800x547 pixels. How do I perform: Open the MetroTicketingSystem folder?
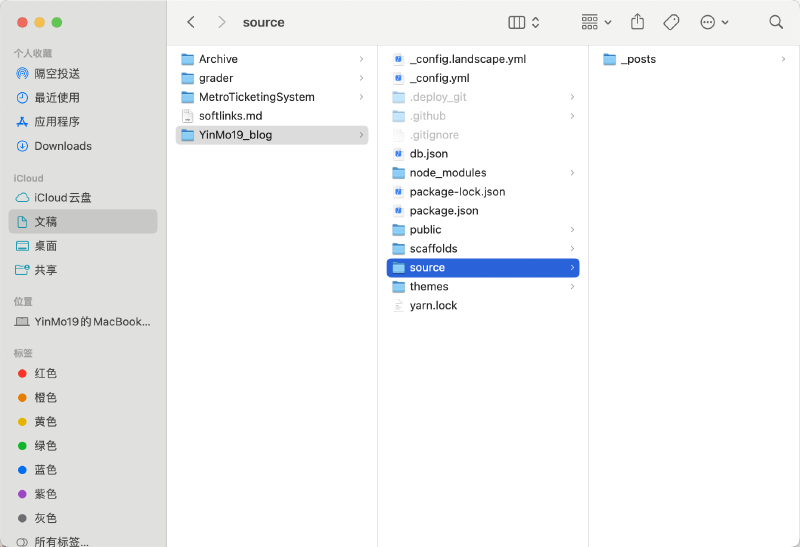[x=256, y=97]
